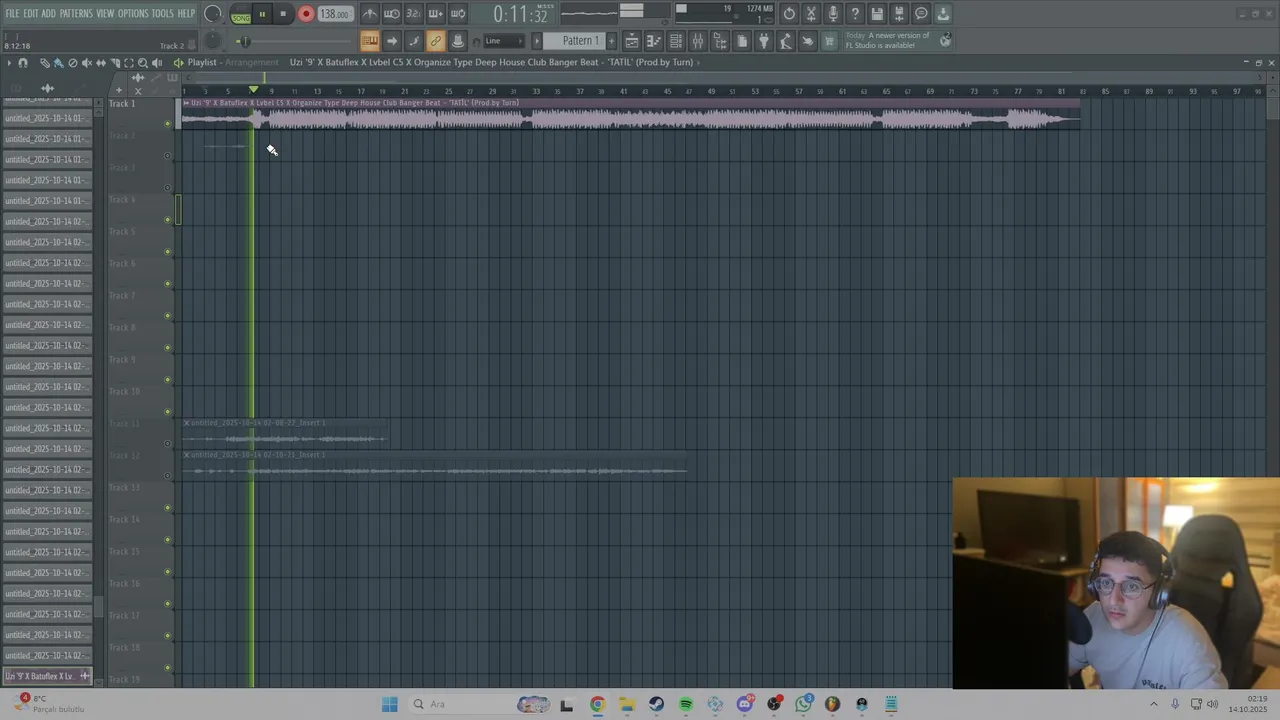Open the ADD menu

point(49,14)
